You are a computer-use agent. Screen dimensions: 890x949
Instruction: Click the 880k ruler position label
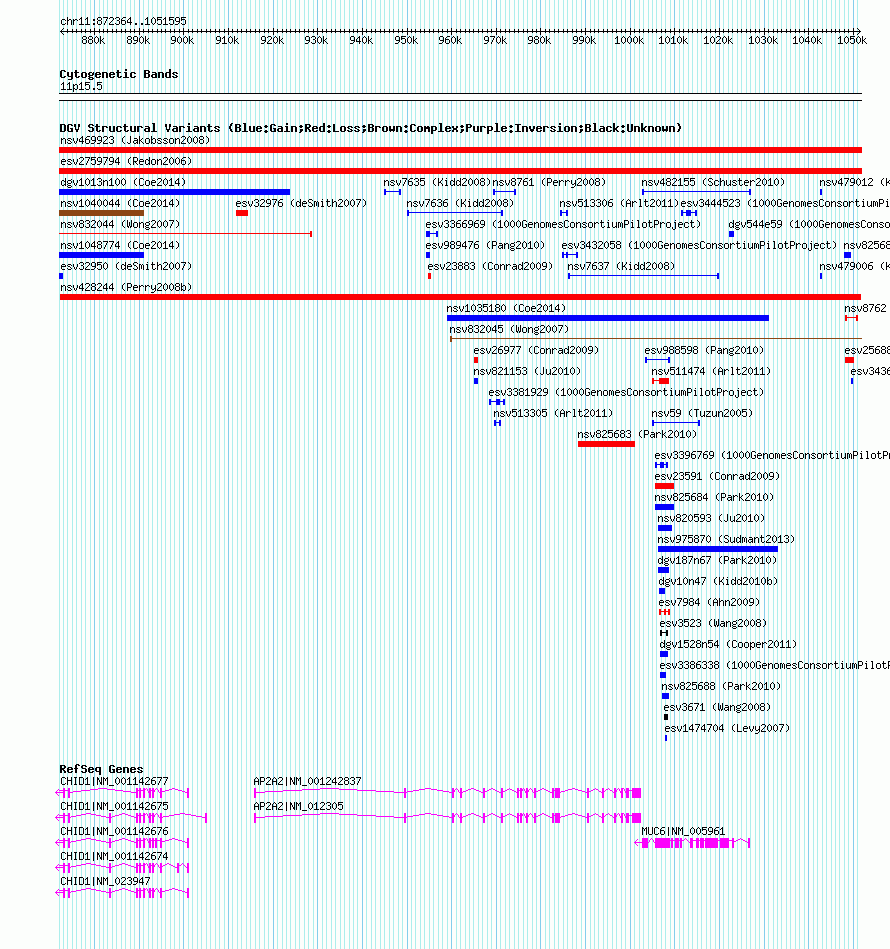93,40
